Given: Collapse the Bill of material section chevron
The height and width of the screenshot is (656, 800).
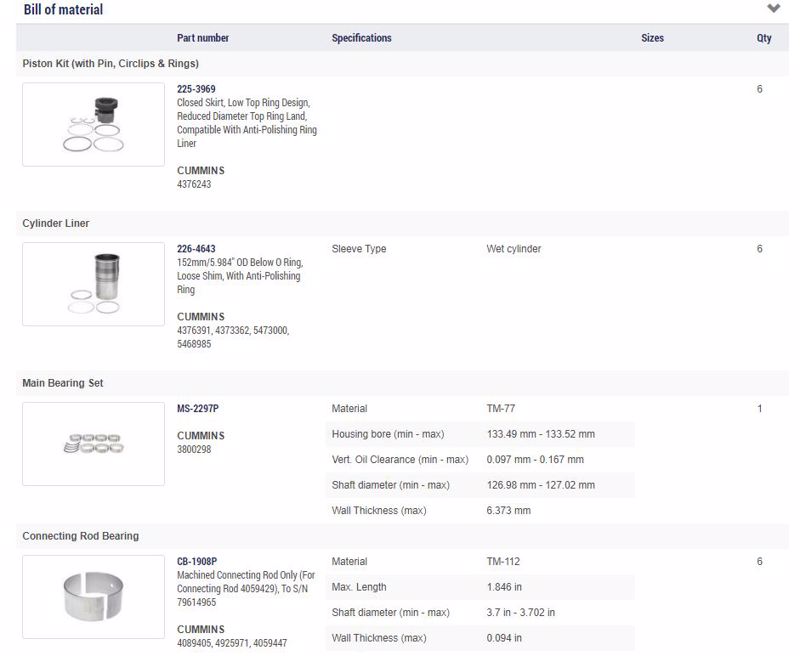Looking at the screenshot, I should [x=773, y=8].
